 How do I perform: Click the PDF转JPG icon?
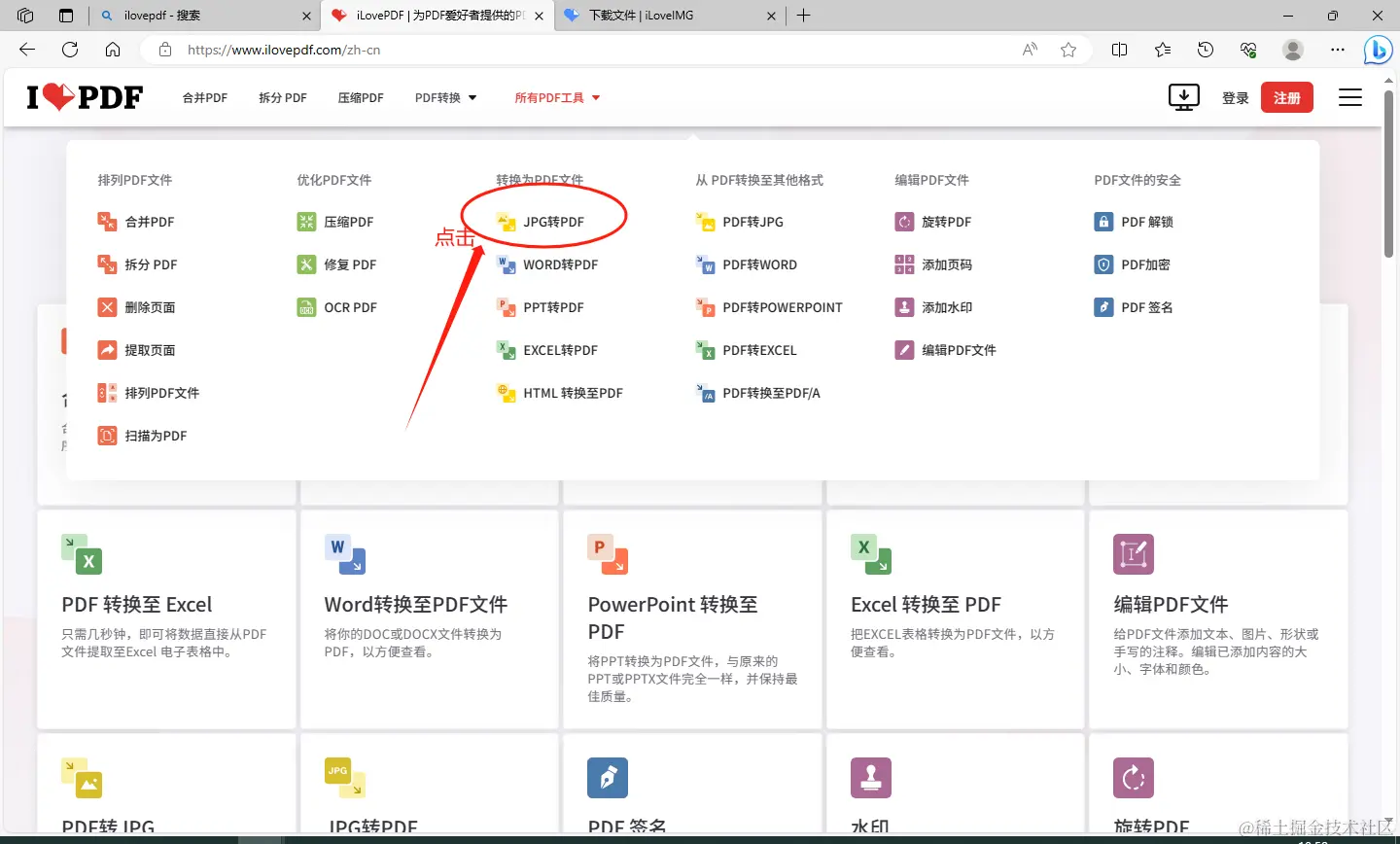click(705, 222)
